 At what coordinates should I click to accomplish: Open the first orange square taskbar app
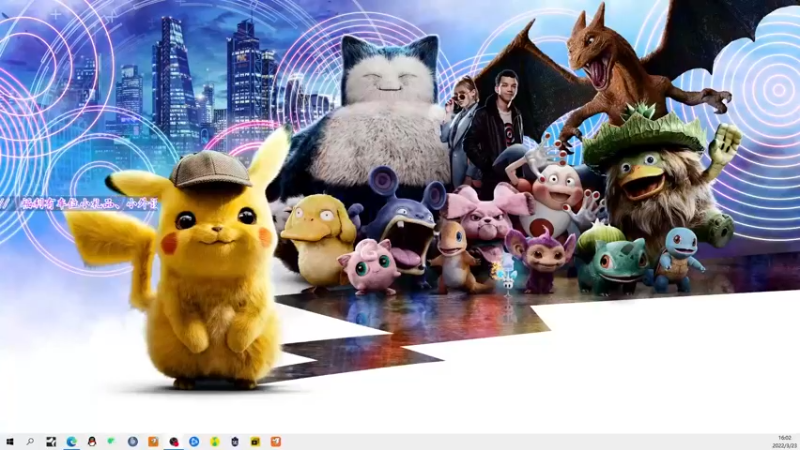[153, 442]
